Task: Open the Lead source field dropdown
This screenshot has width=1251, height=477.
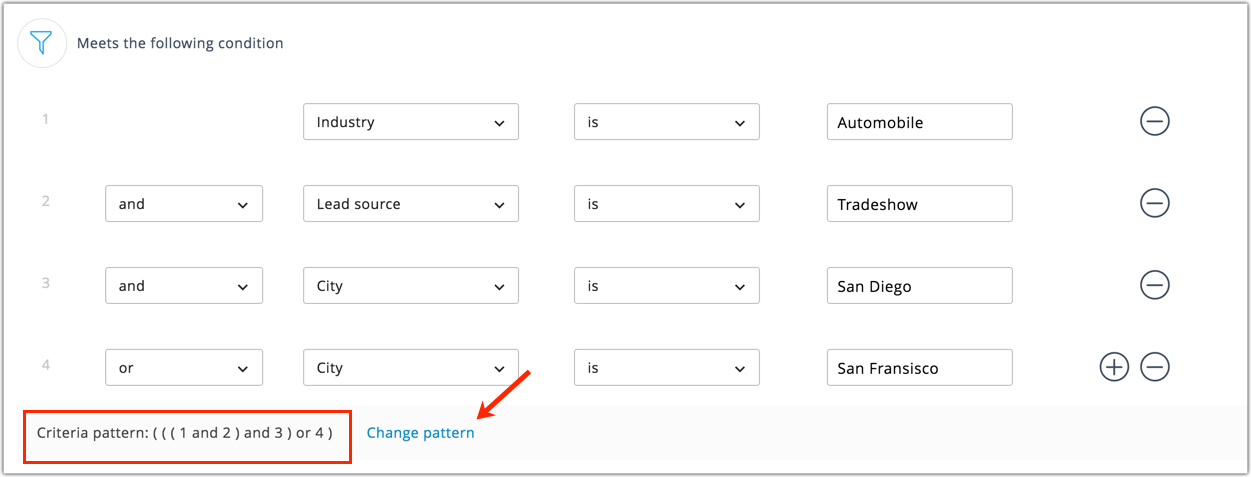Action: point(410,204)
